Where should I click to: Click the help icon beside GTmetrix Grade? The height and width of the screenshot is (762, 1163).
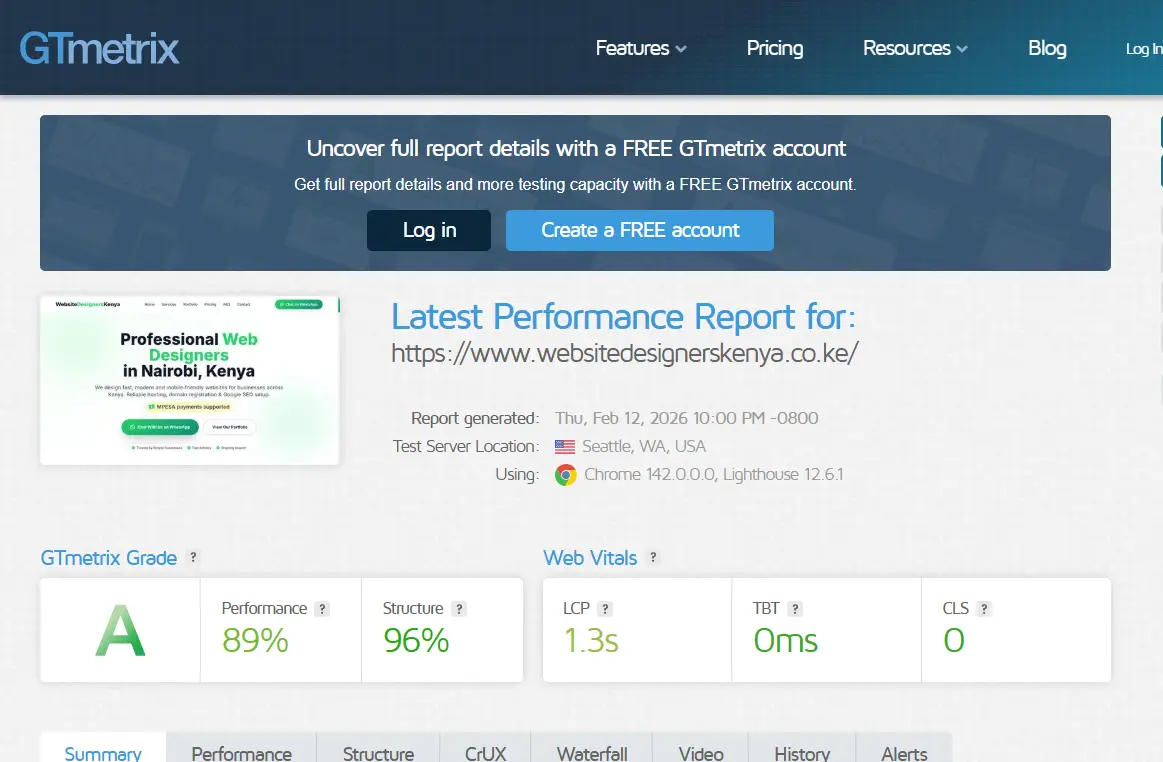point(193,558)
